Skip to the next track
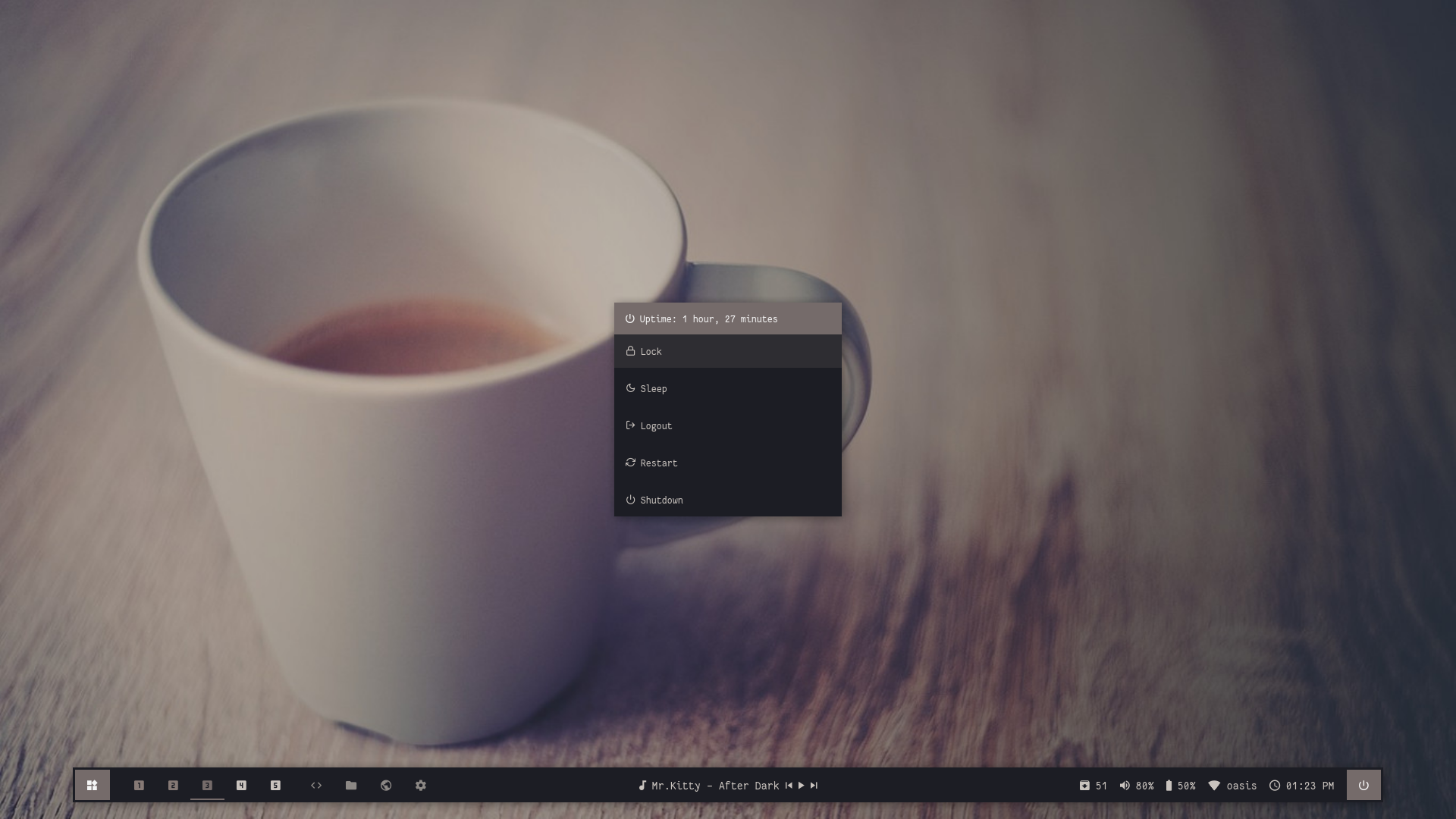The height and width of the screenshot is (819, 1456). 814,786
